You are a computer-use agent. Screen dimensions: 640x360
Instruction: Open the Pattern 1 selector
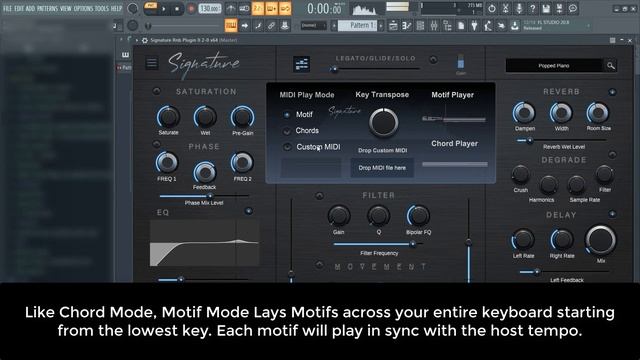point(358,26)
